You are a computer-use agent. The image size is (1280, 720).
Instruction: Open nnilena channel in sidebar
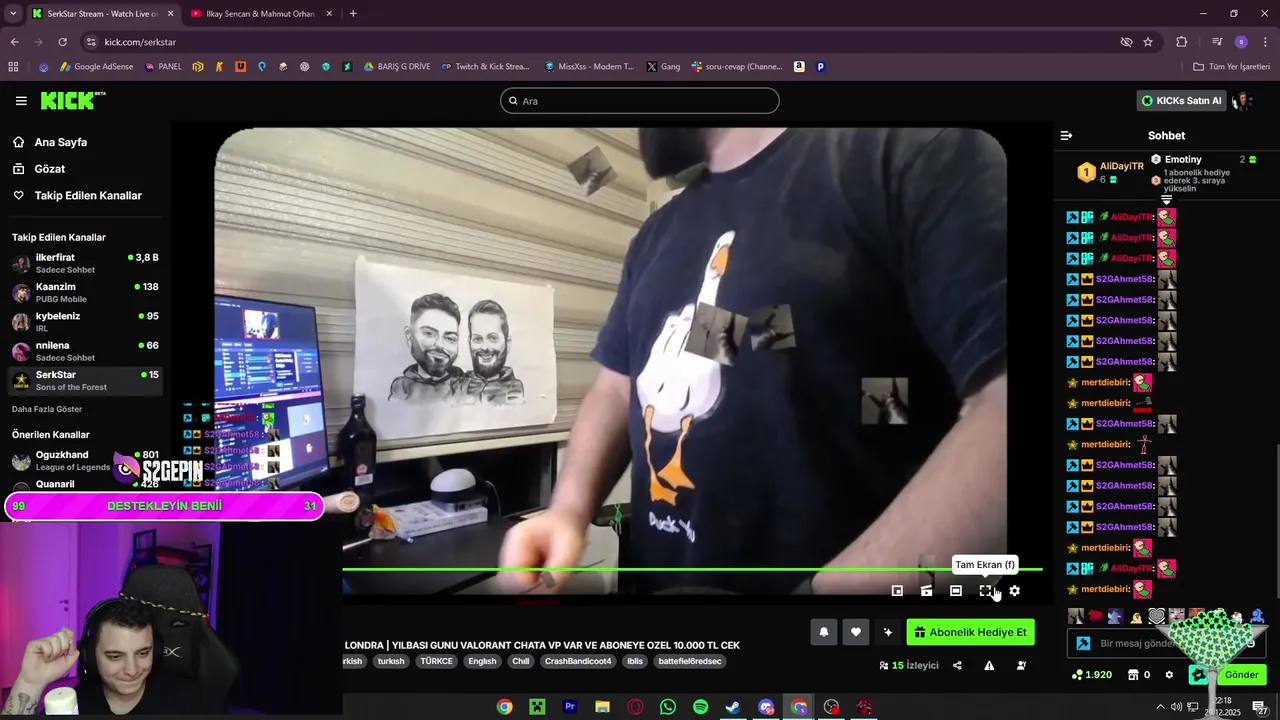85,351
